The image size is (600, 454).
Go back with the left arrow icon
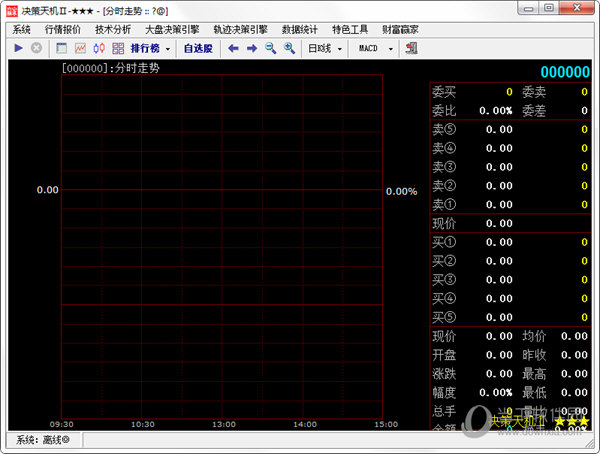point(233,48)
